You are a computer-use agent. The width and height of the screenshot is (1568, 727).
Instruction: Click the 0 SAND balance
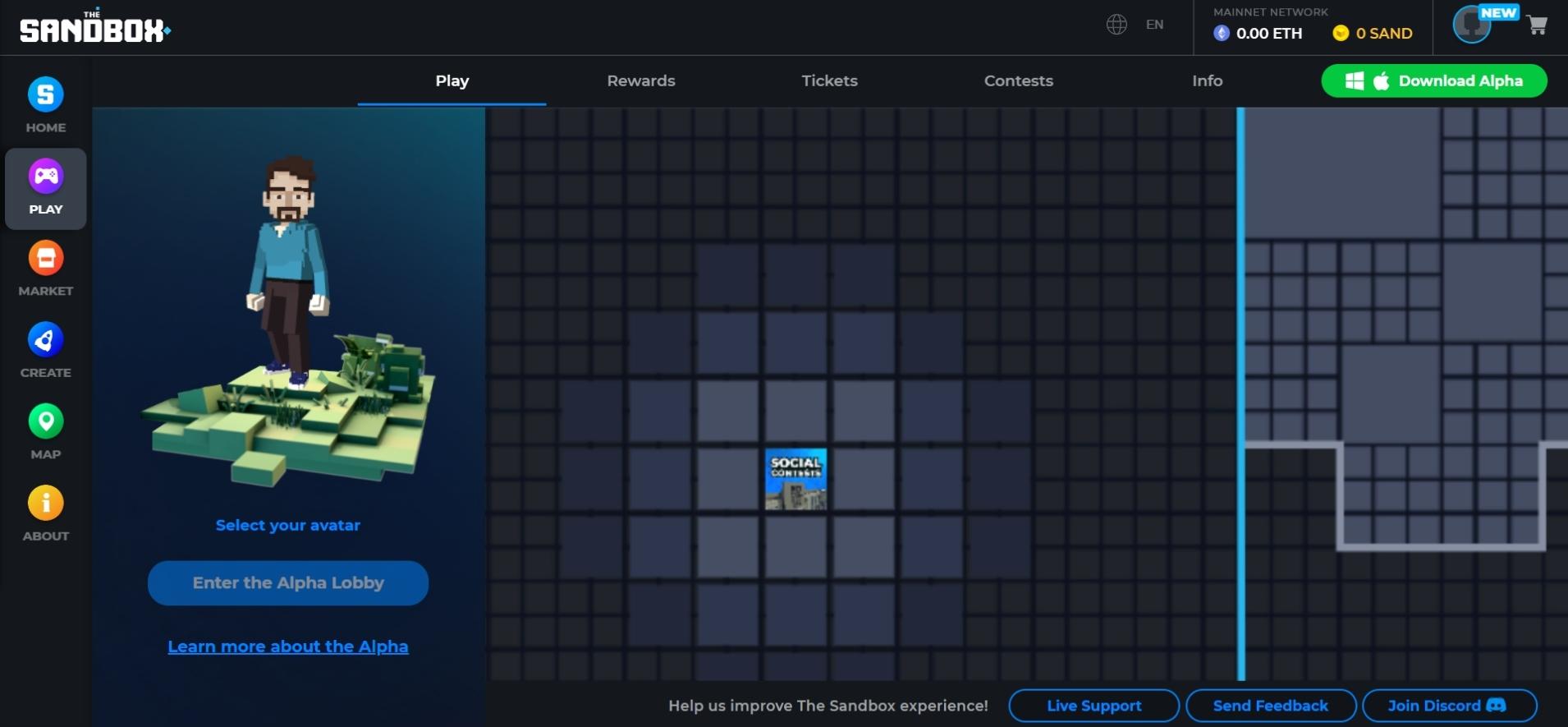coord(1384,34)
